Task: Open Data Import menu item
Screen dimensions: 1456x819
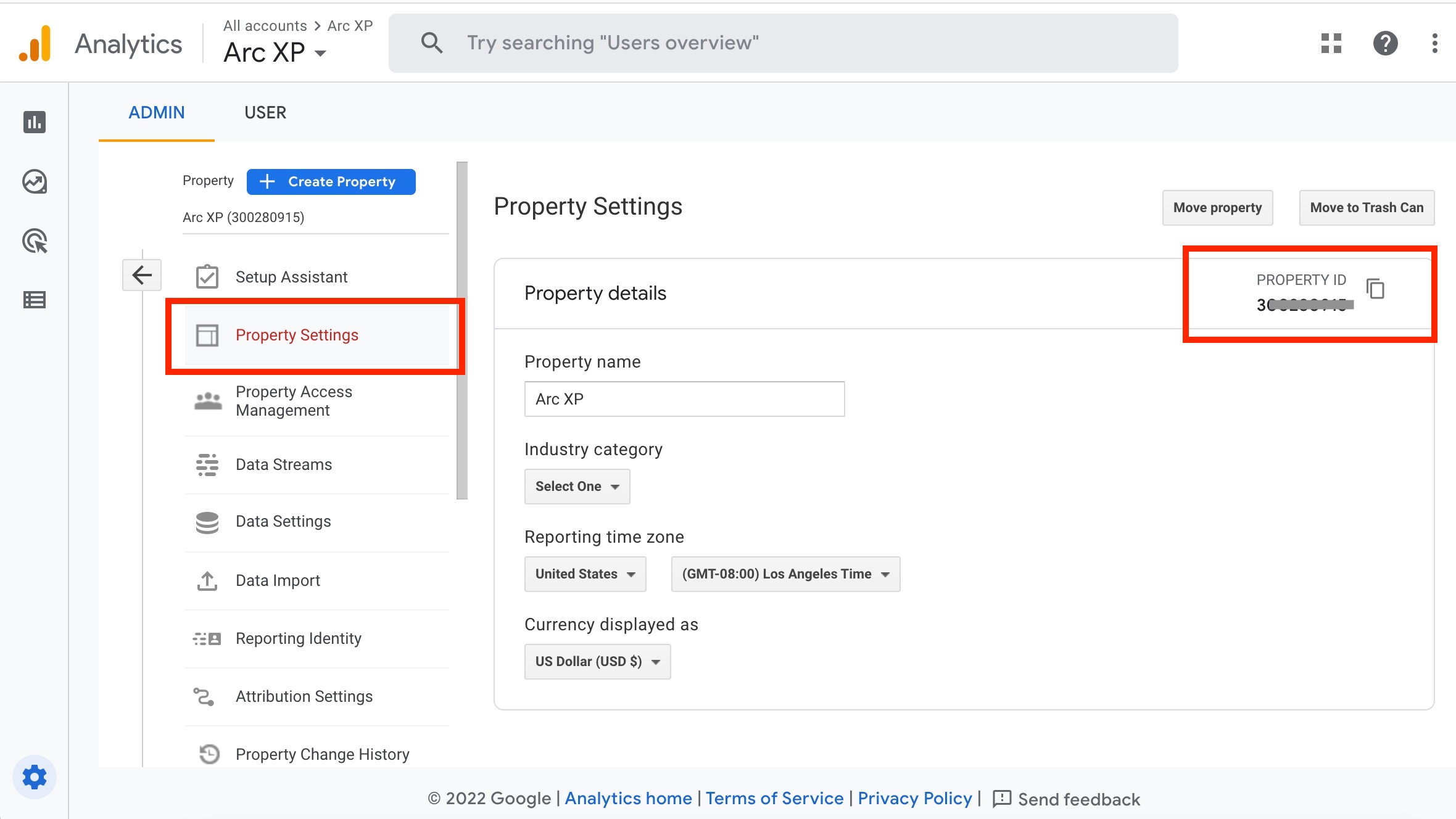Action: point(317,580)
